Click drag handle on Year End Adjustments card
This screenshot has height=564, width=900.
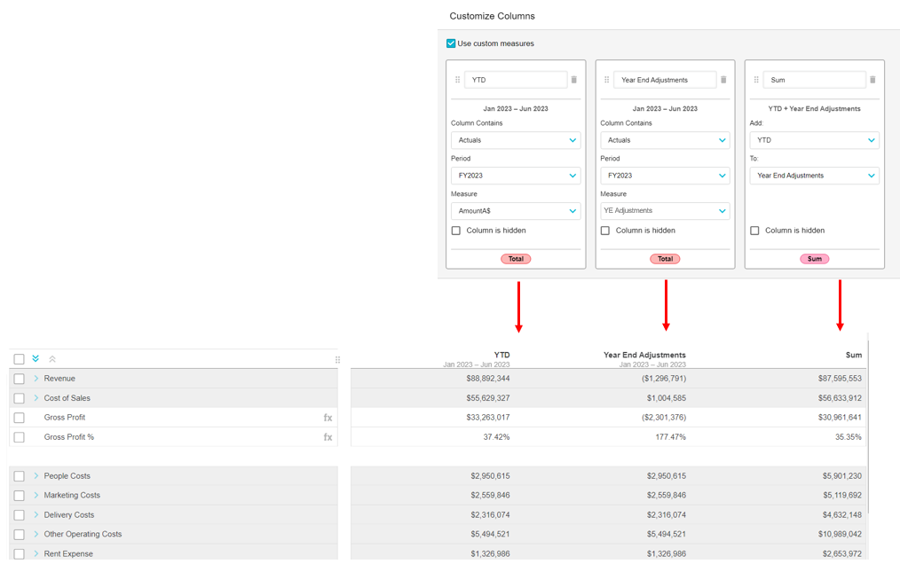pyautogui.click(x=607, y=80)
